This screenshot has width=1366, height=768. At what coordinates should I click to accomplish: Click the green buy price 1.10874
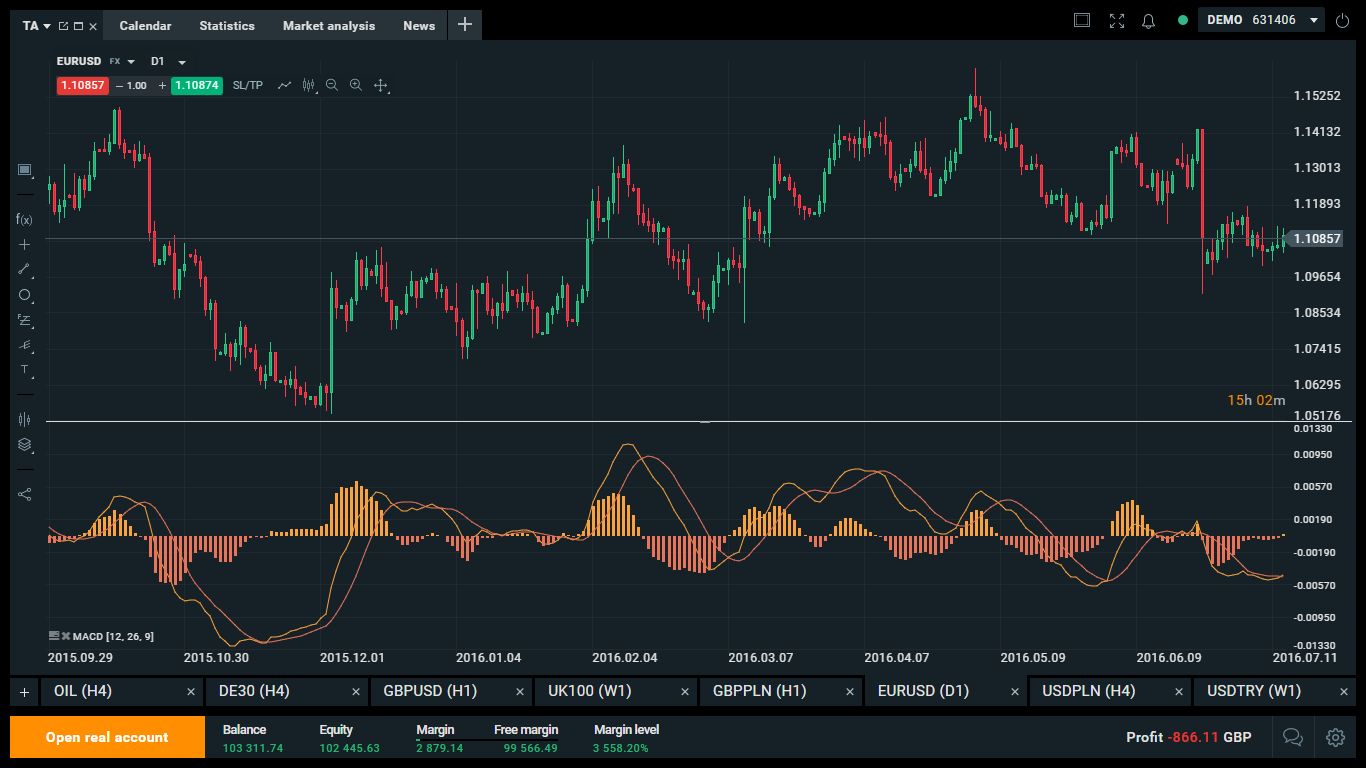tap(197, 86)
